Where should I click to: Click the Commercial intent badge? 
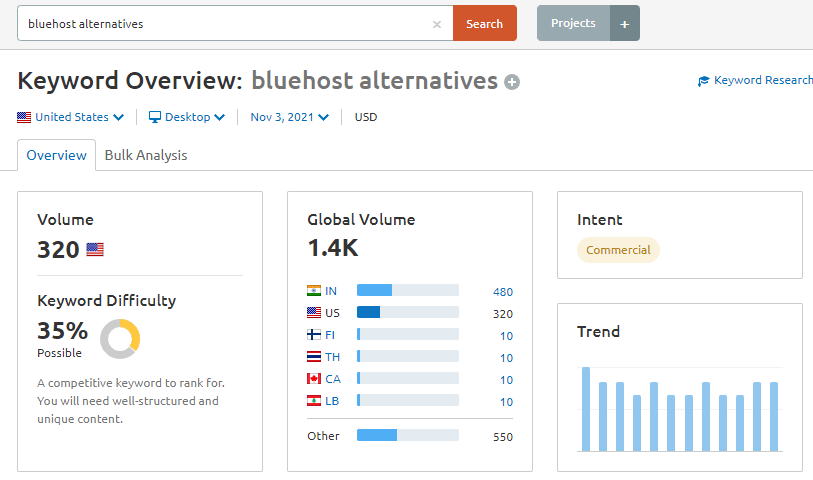tap(618, 250)
